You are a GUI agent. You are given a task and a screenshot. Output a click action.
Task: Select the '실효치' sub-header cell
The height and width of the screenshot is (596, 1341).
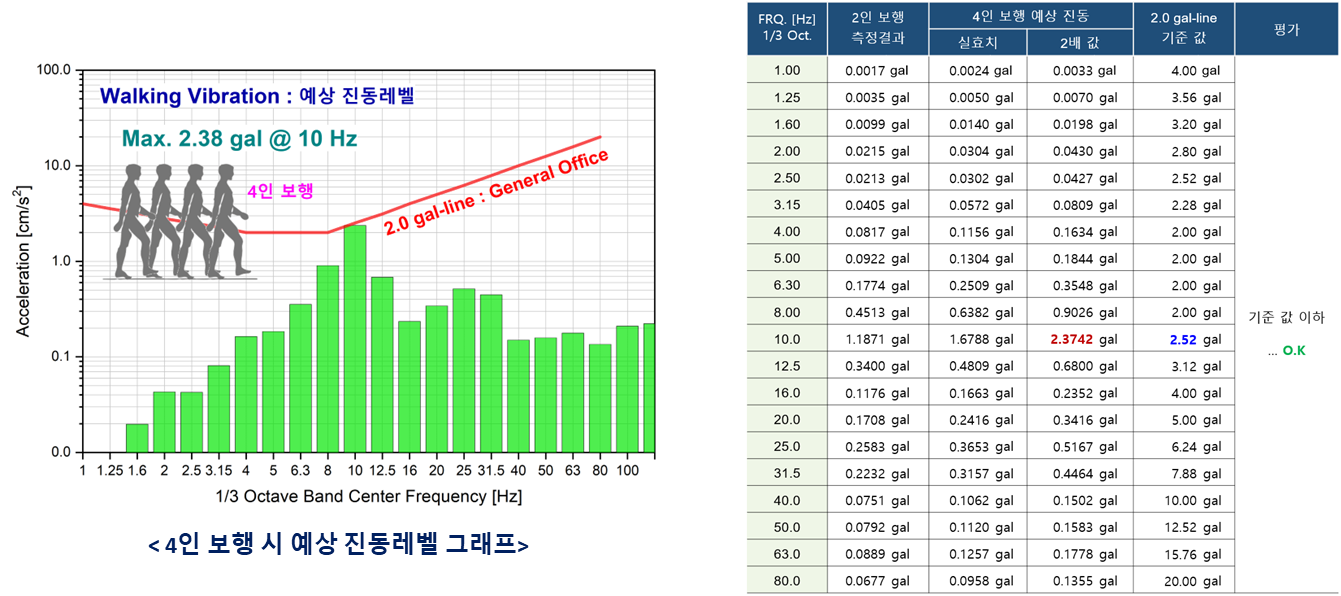coord(977,42)
